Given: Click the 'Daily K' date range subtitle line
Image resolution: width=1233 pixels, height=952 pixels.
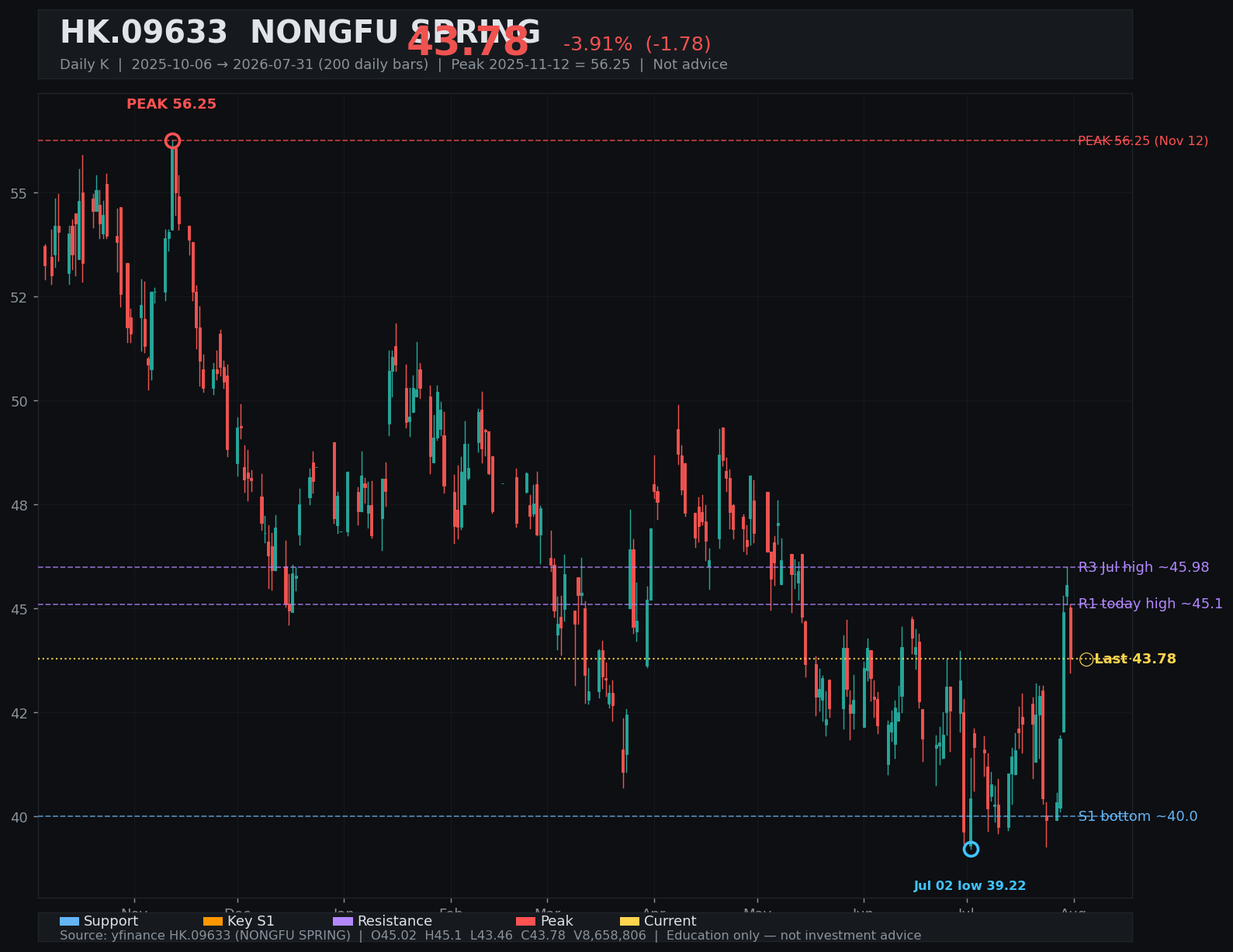Looking at the screenshot, I should [393, 64].
